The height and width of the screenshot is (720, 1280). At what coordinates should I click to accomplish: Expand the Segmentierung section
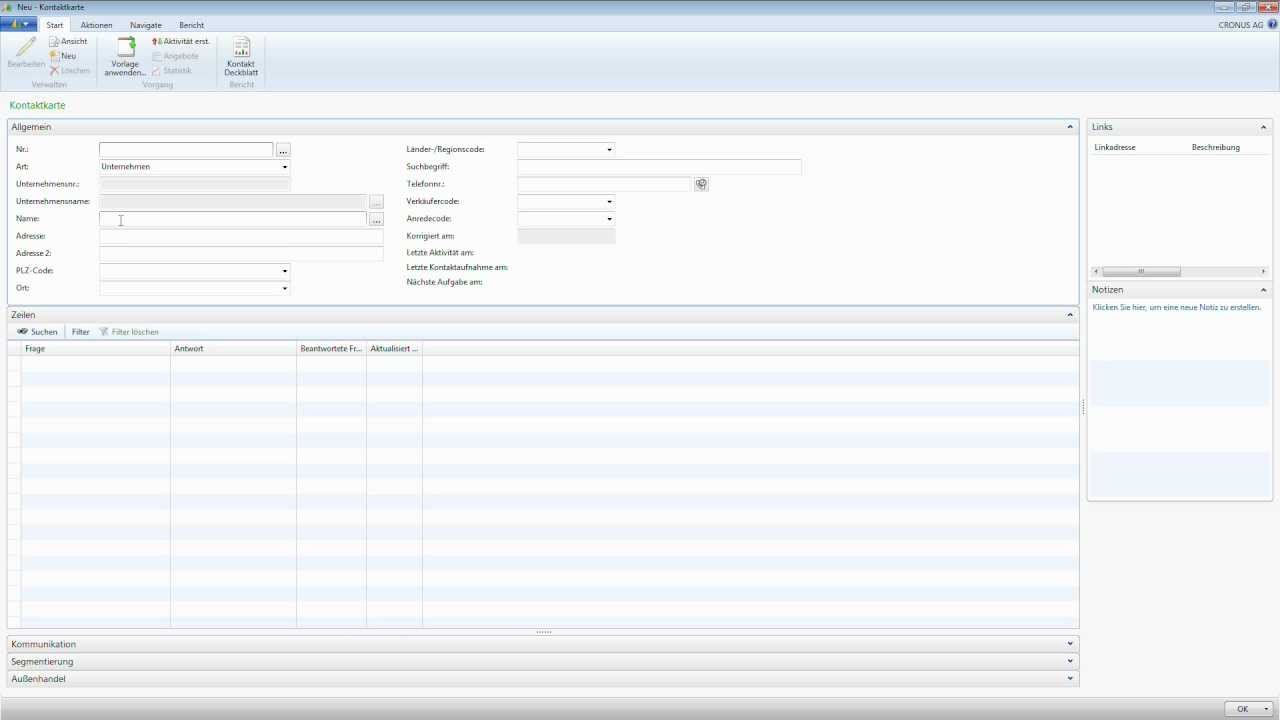pyautogui.click(x=1071, y=661)
